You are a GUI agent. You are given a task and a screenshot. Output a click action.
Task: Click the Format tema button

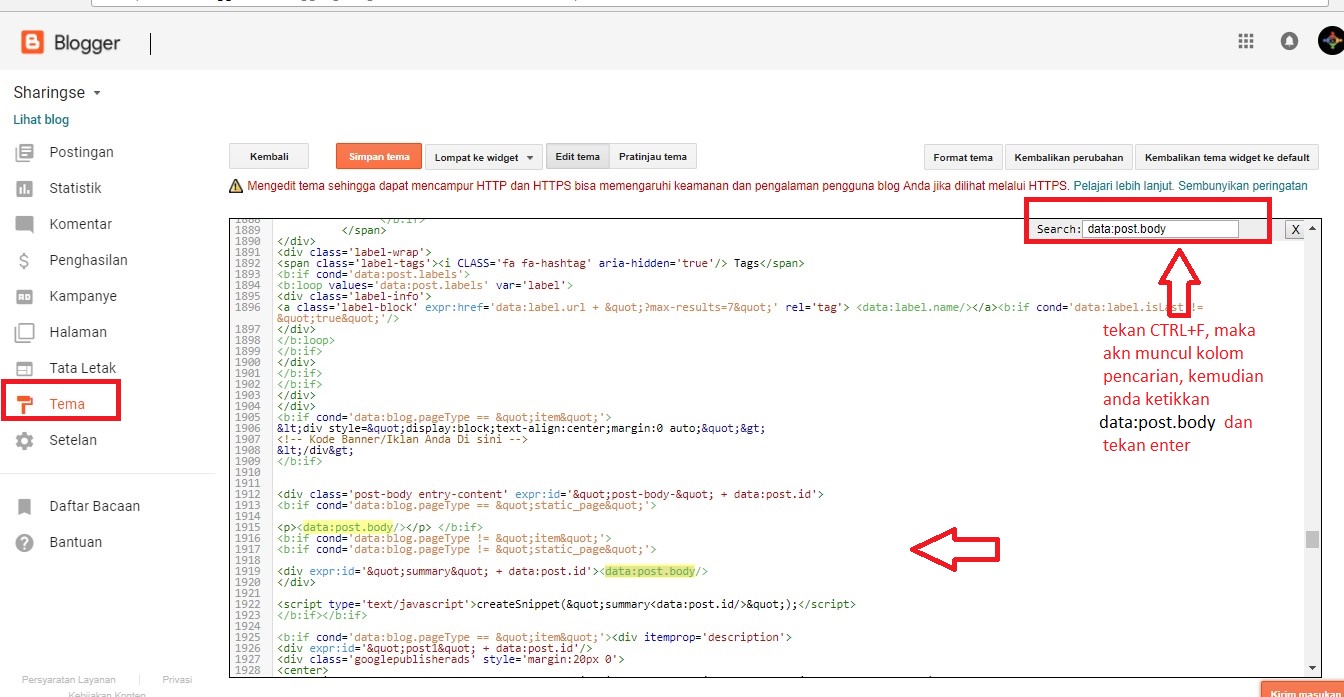[x=963, y=157]
